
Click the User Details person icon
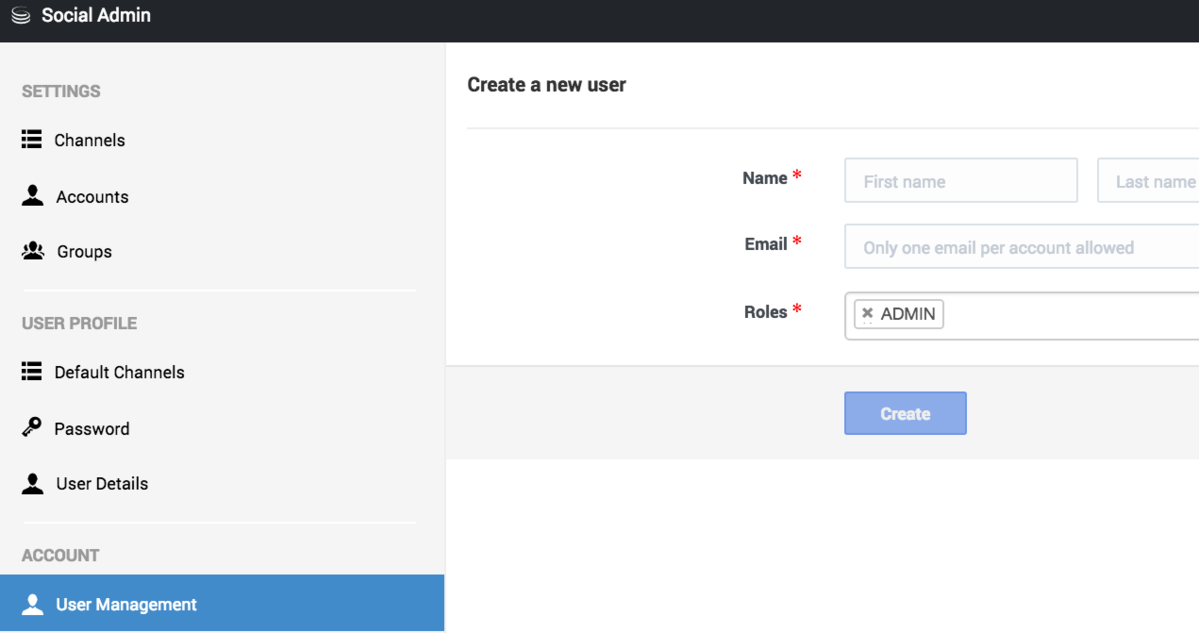pyautogui.click(x=32, y=483)
